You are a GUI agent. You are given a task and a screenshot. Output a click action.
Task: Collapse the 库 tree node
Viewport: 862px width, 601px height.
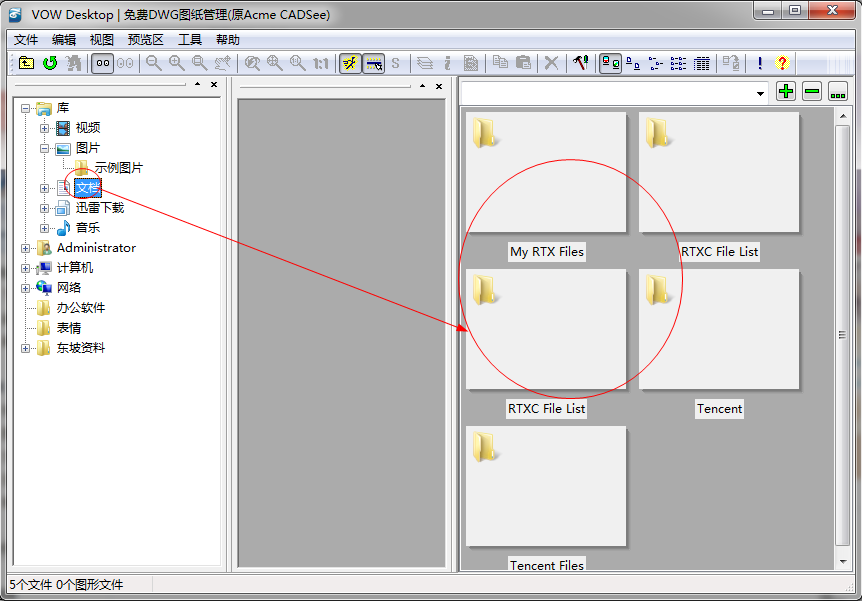(25, 108)
